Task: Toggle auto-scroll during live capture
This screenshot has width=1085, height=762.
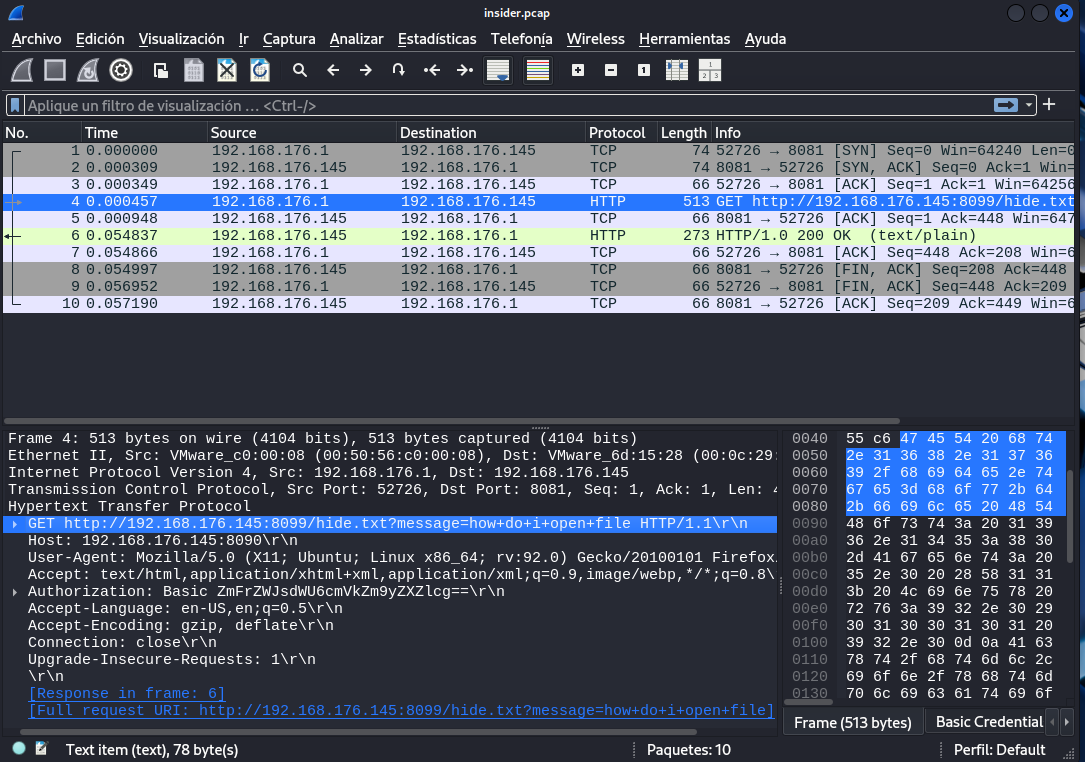Action: coord(498,70)
